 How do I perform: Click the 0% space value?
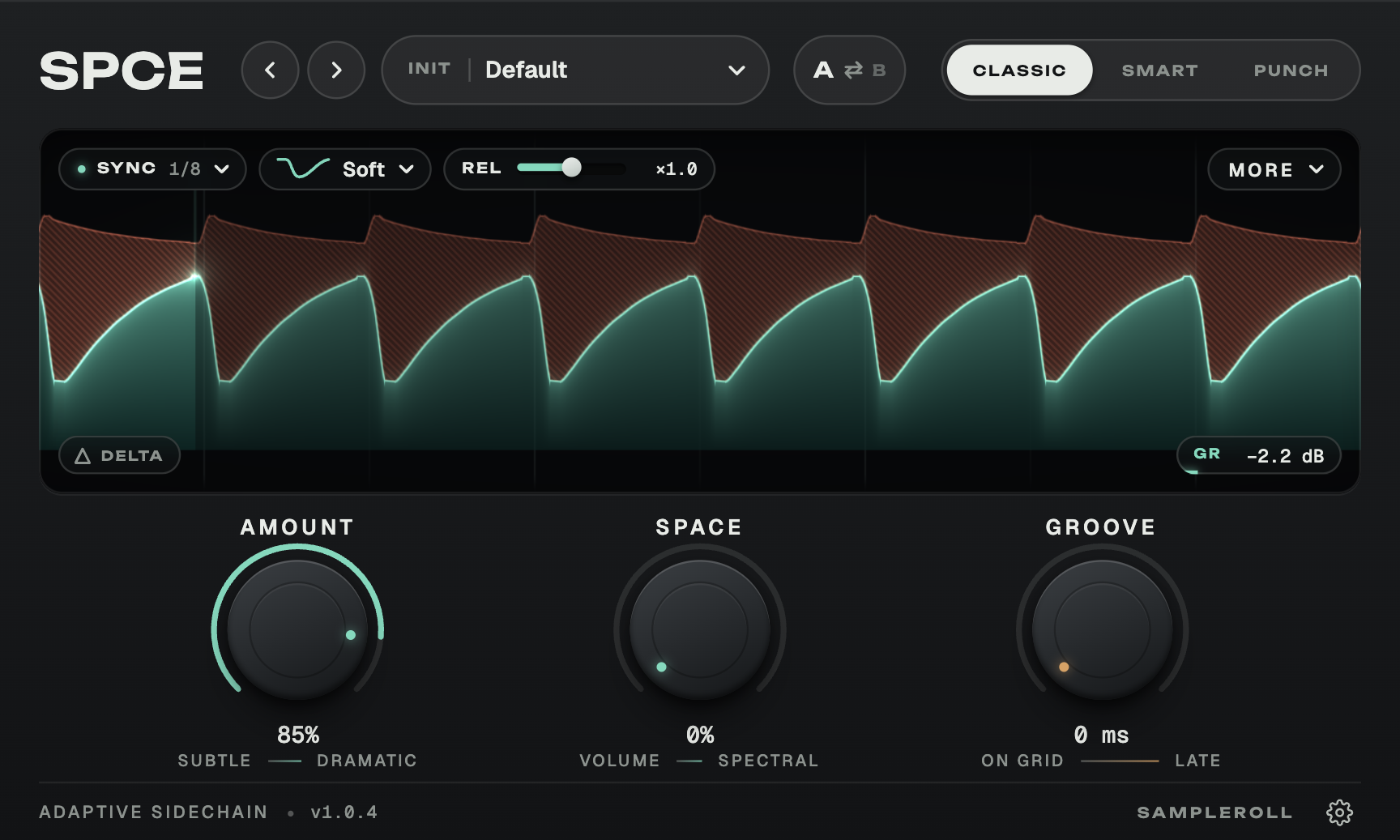(700, 735)
